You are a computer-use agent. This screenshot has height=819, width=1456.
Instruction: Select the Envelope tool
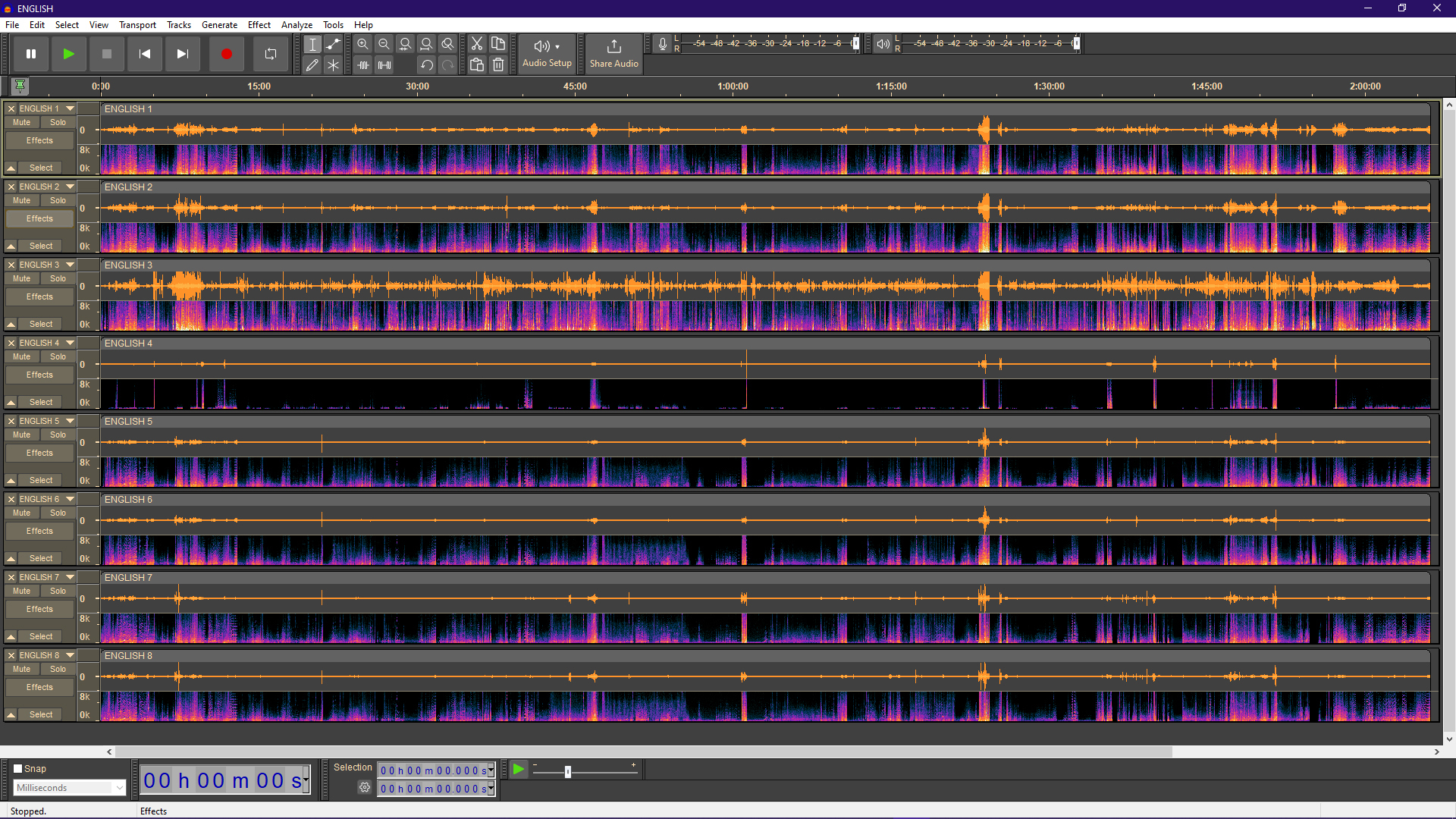point(334,44)
